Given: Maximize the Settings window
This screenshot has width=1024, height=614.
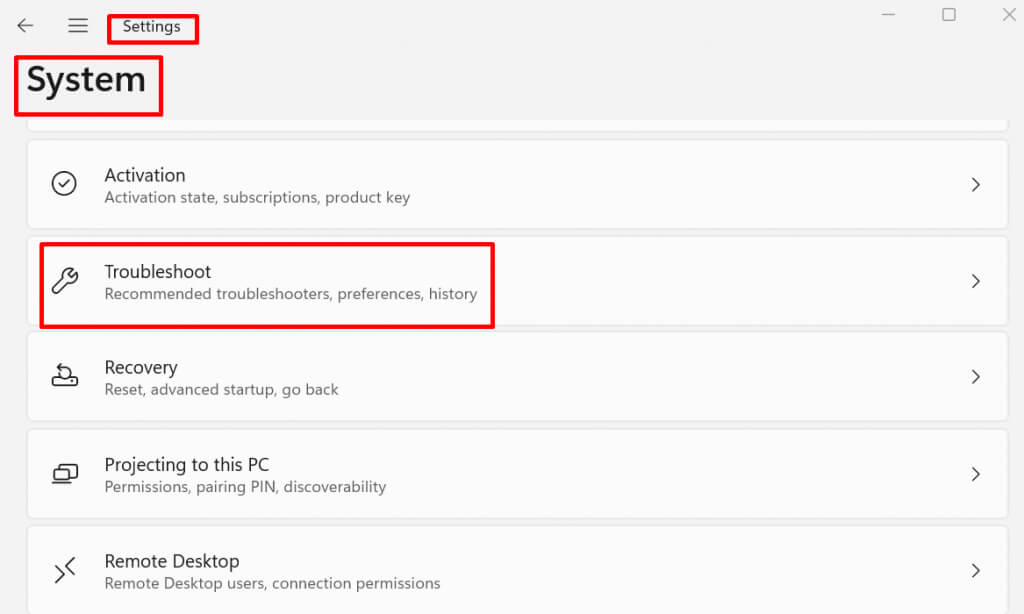Looking at the screenshot, I should coord(949,15).
